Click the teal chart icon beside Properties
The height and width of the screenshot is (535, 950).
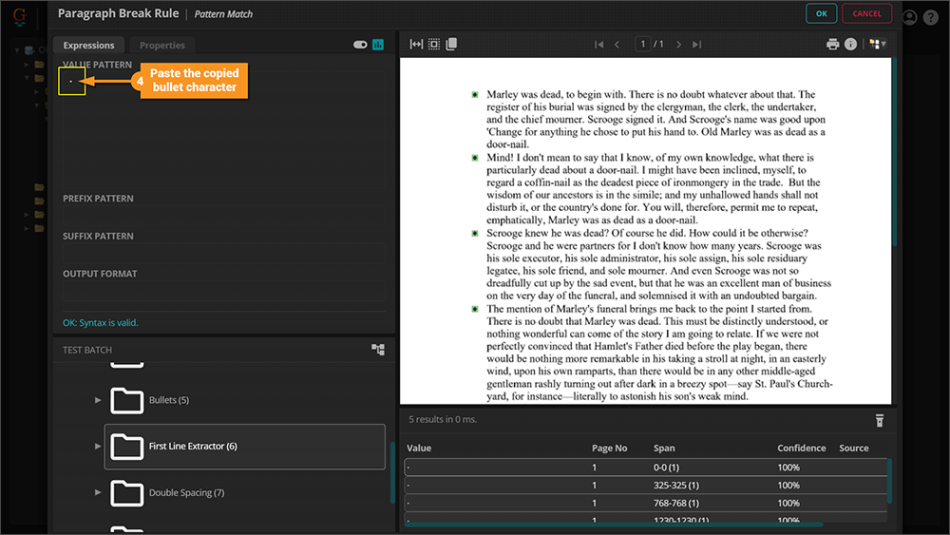[x=378, y=45]
